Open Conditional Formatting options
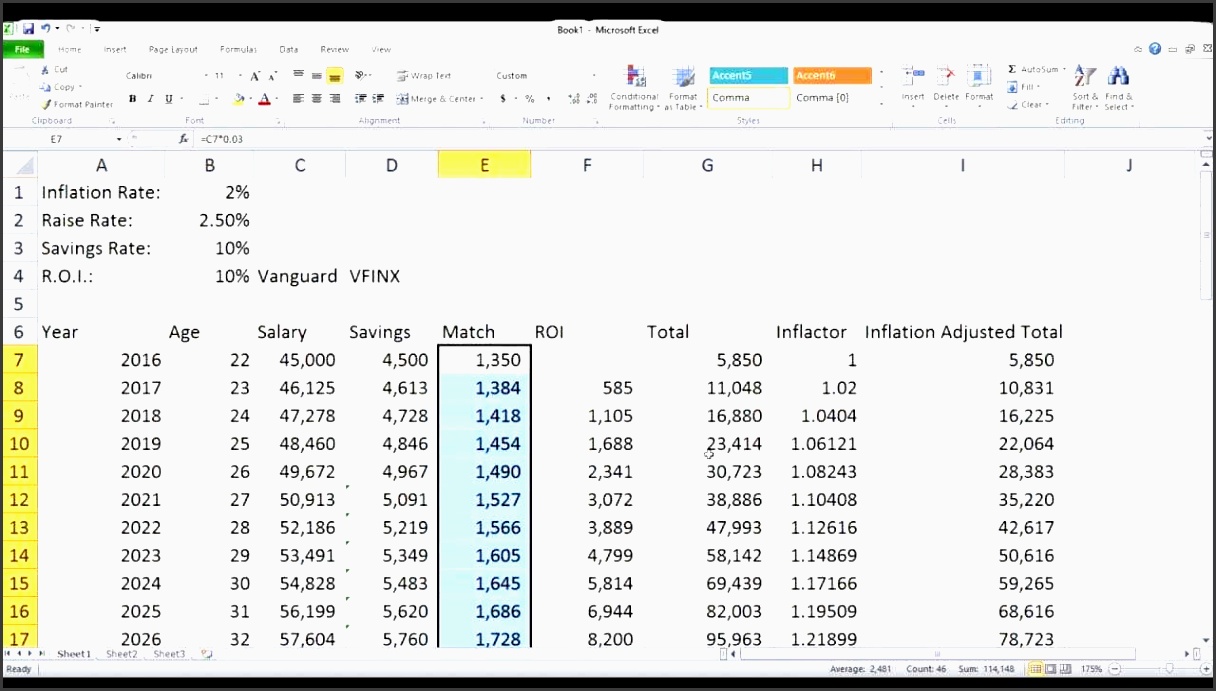 point(634,89)
